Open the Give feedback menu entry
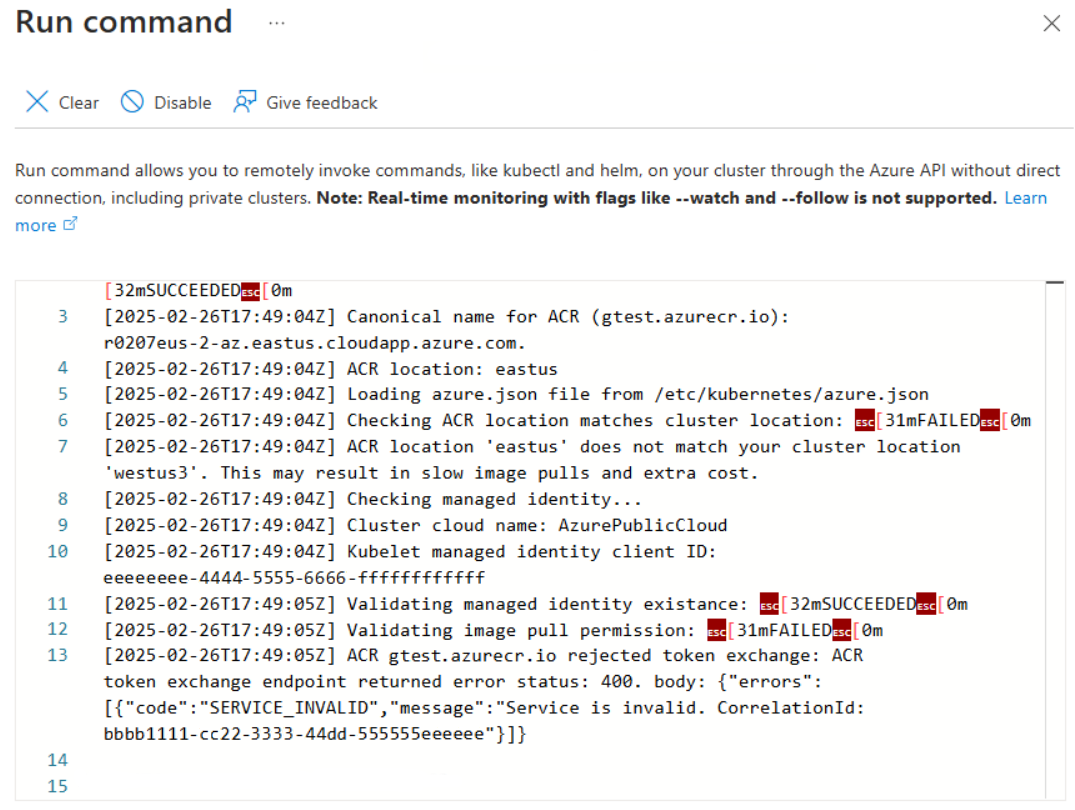Image resolution: width=1075 pixels, height=810 pixels. (x=322, y=102)
